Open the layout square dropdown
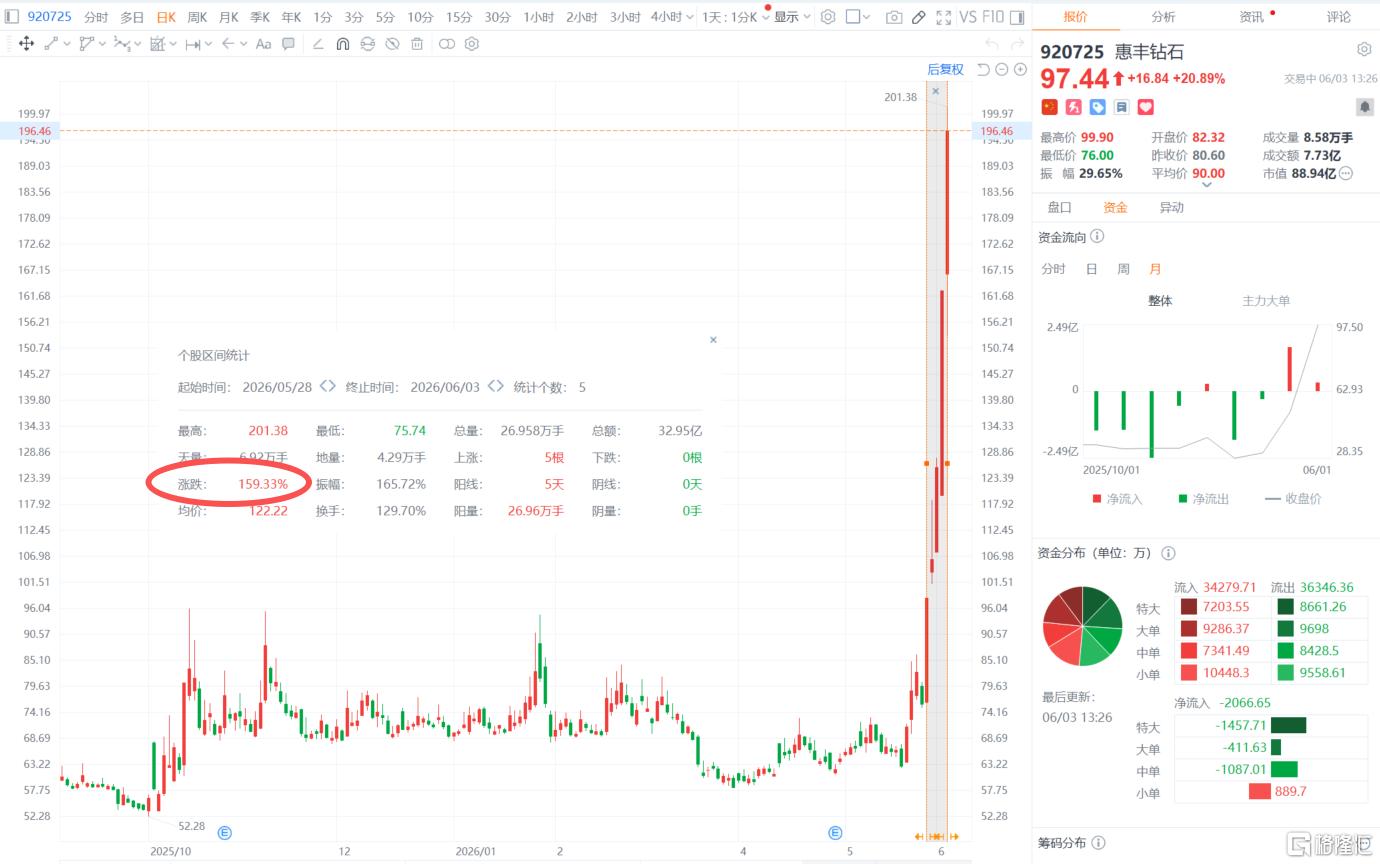This screenshot has width=1380, height=864. coord(857,17)
